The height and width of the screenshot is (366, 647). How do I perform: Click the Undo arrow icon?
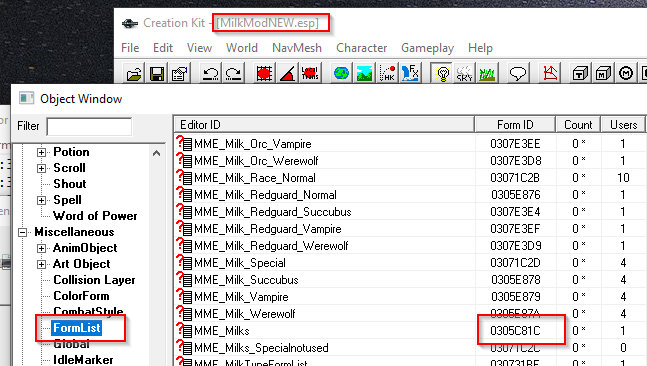click(x=211, y=74)
